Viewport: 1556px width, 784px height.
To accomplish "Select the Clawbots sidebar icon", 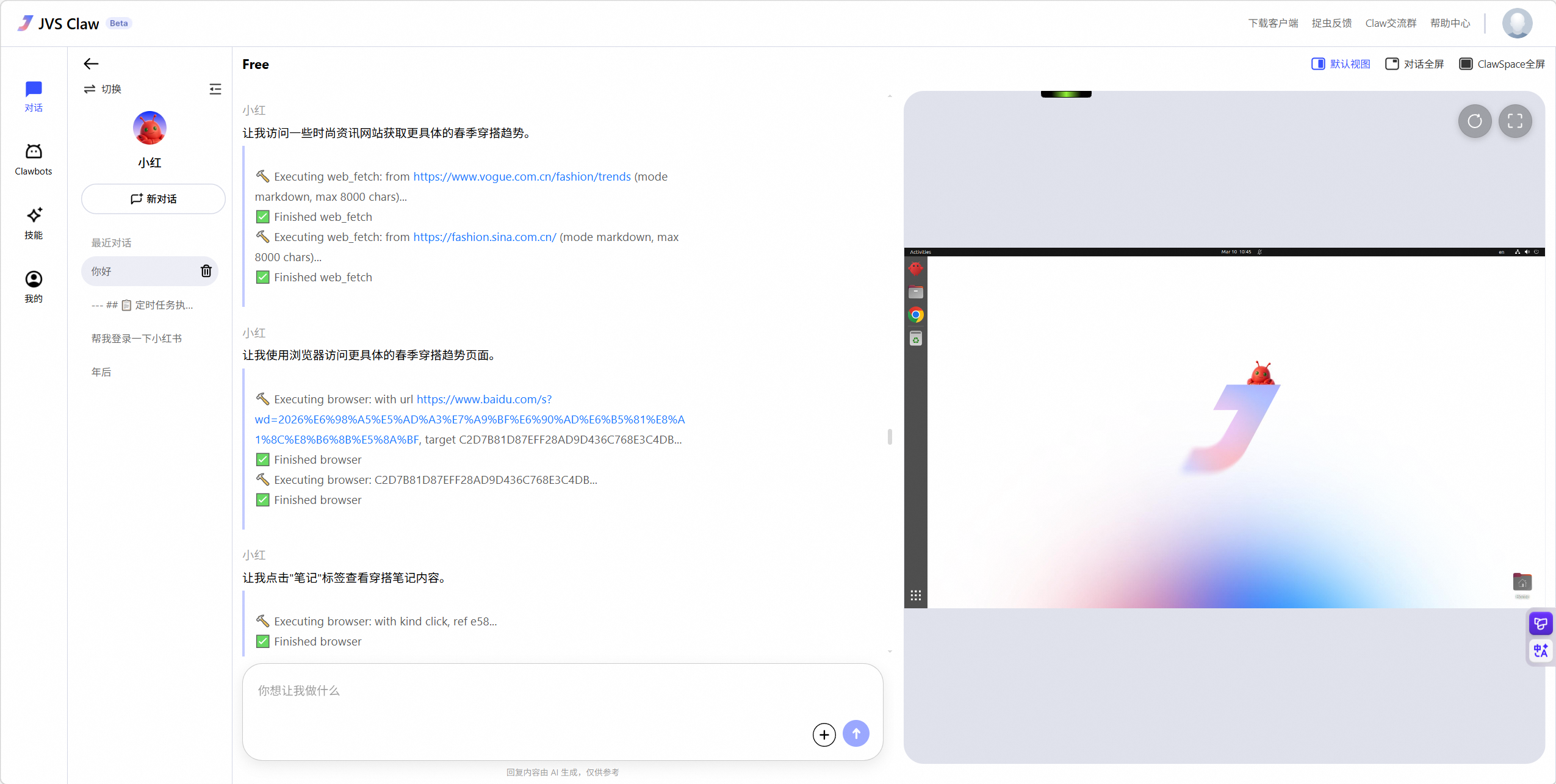I will click(x=34, y=157).
